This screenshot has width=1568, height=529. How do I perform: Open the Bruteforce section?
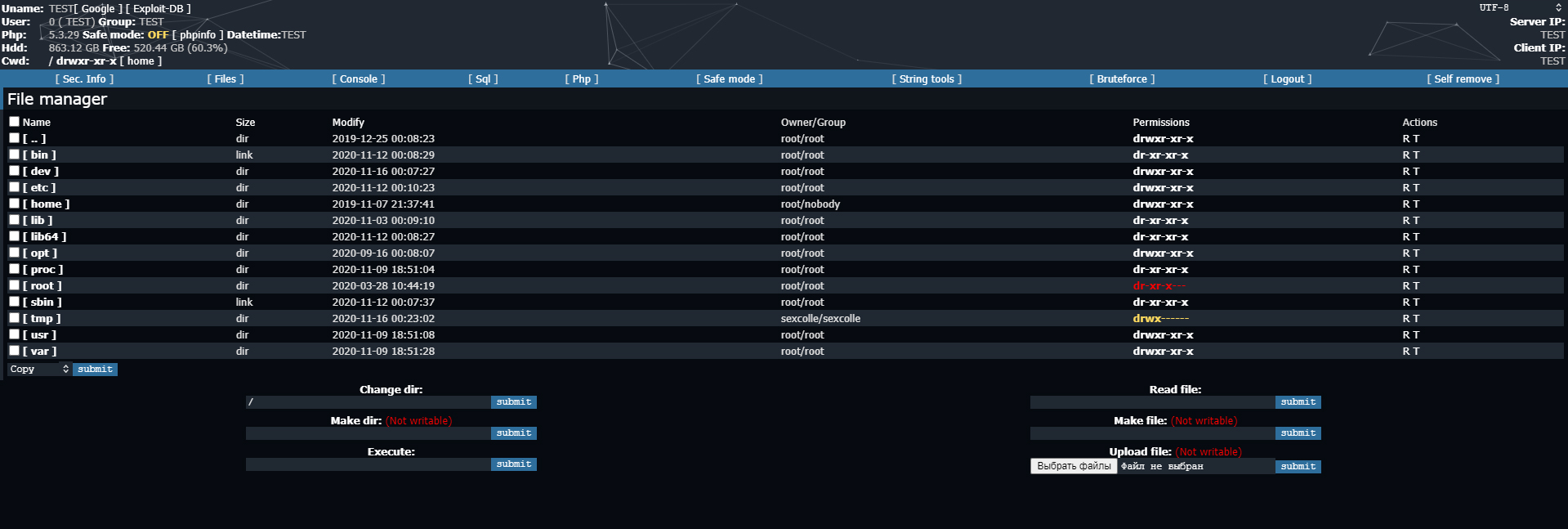[x=1122, y=79]
